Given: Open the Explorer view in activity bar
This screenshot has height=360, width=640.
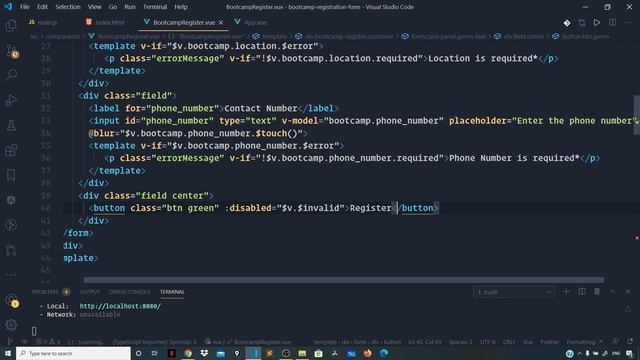Looking at the screenshot, I should [11, 25].
